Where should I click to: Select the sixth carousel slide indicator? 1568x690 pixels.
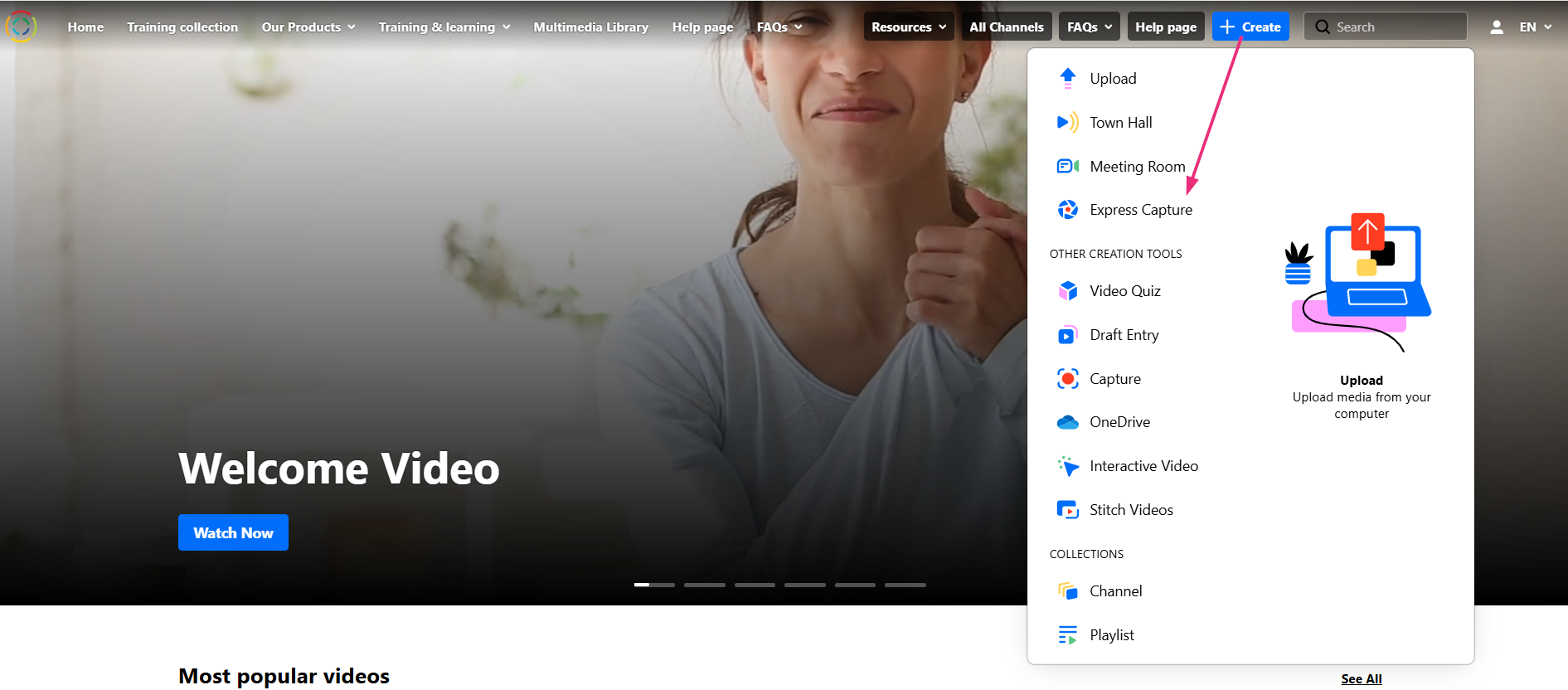[x=905, y=585]
